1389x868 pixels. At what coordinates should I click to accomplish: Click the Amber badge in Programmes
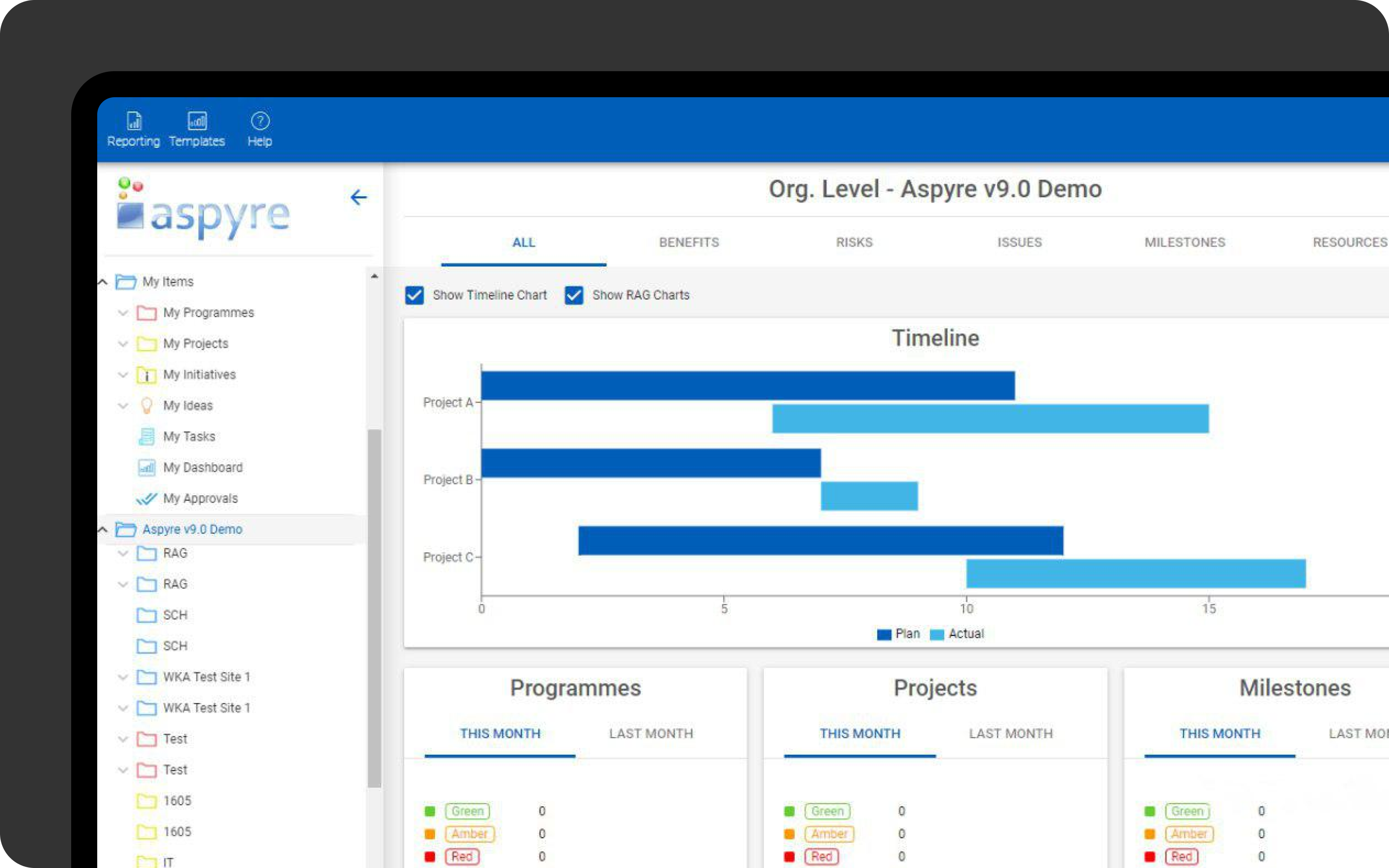pos(470,834)
